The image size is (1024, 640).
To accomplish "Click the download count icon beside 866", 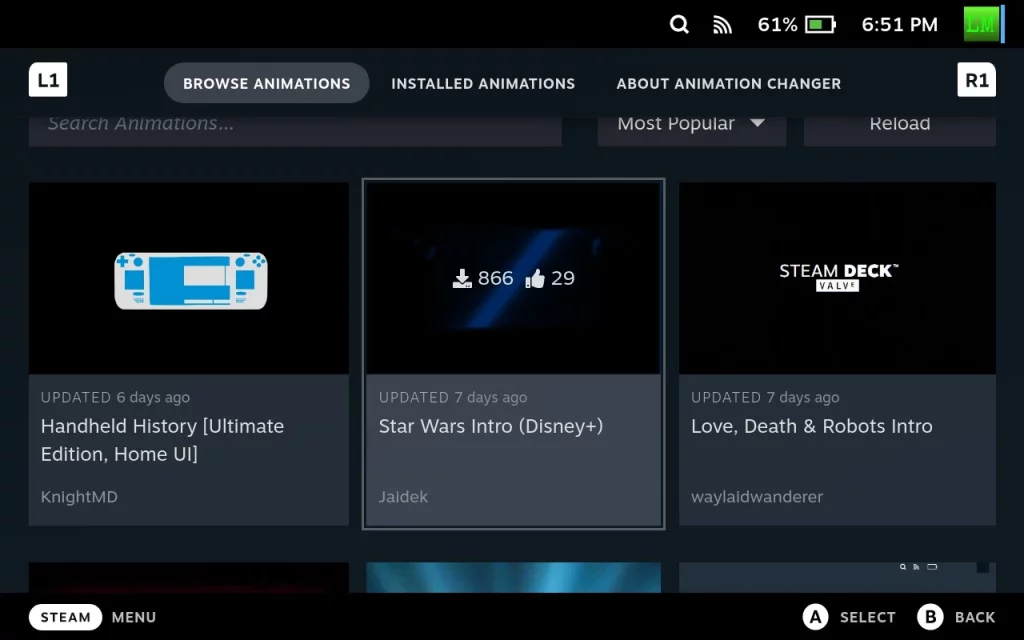I will pos(462,278).
